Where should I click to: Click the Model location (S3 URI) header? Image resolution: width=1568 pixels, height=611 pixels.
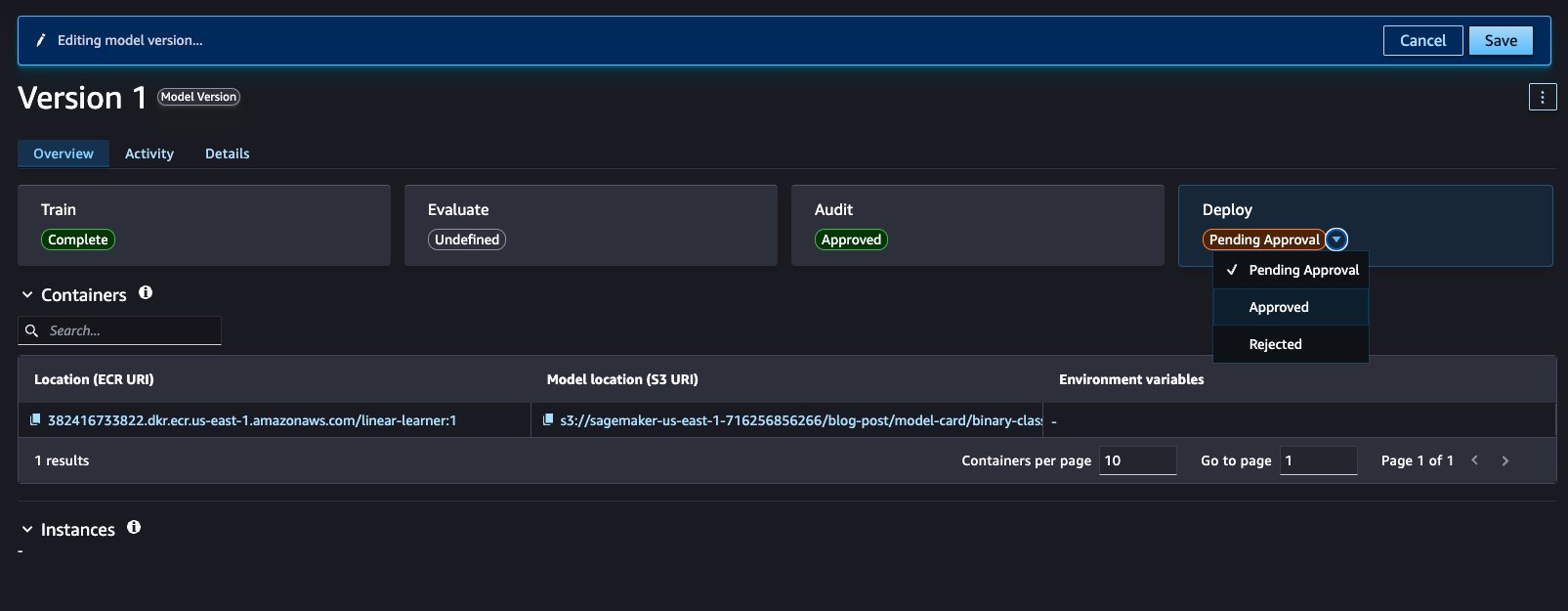622,379
